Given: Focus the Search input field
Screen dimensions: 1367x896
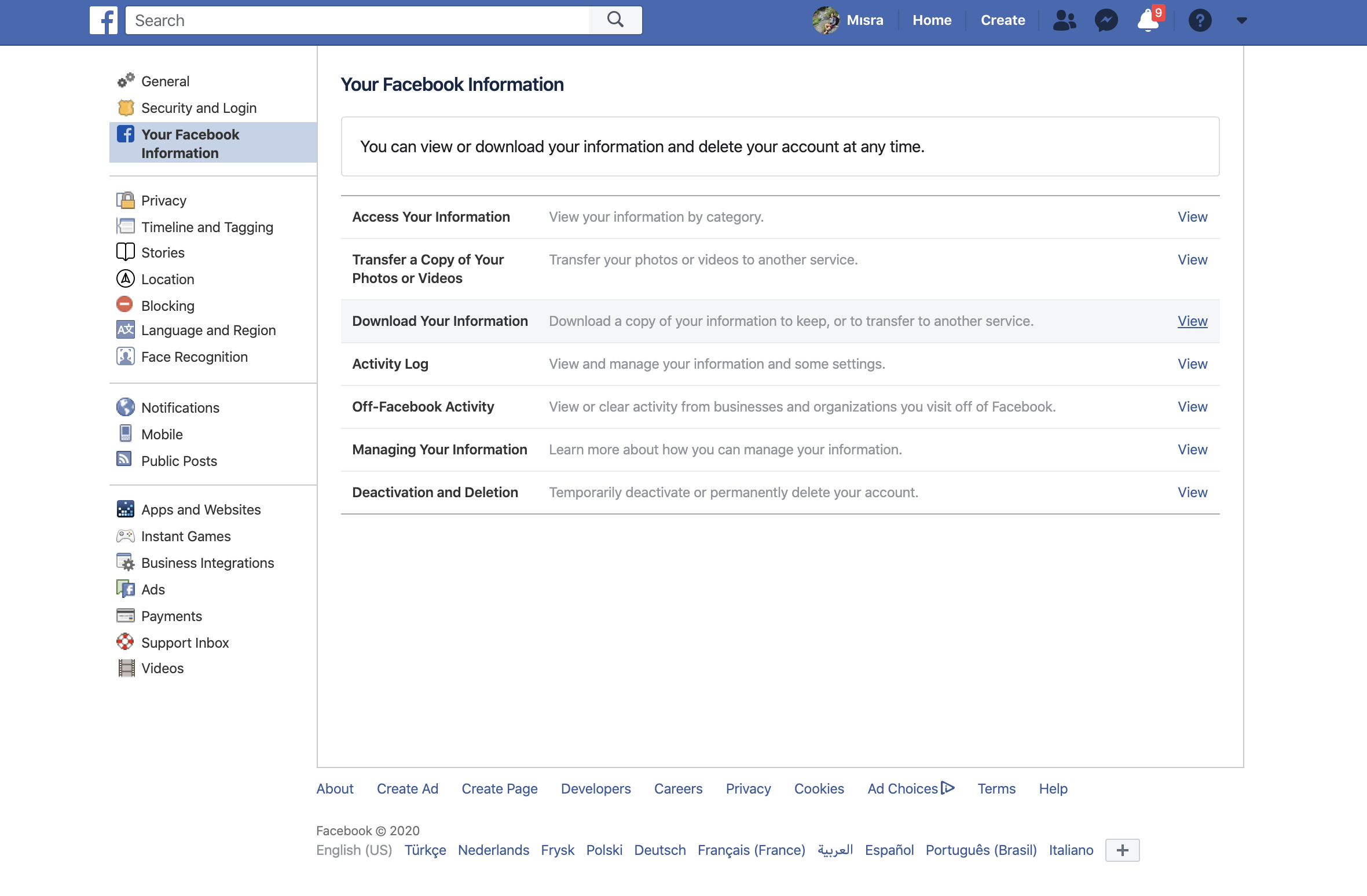Looking at the screenshot, I should click(x=357, y=20).
